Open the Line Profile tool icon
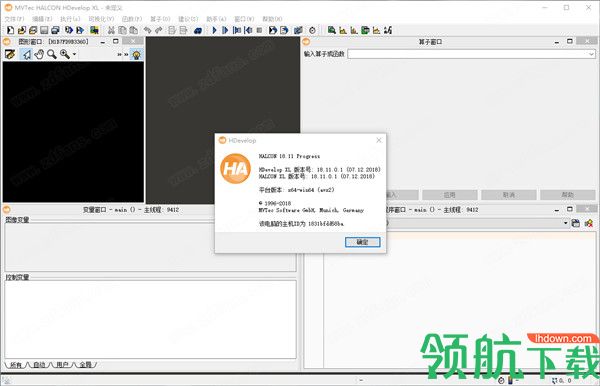600x386 pixels. 377,30
